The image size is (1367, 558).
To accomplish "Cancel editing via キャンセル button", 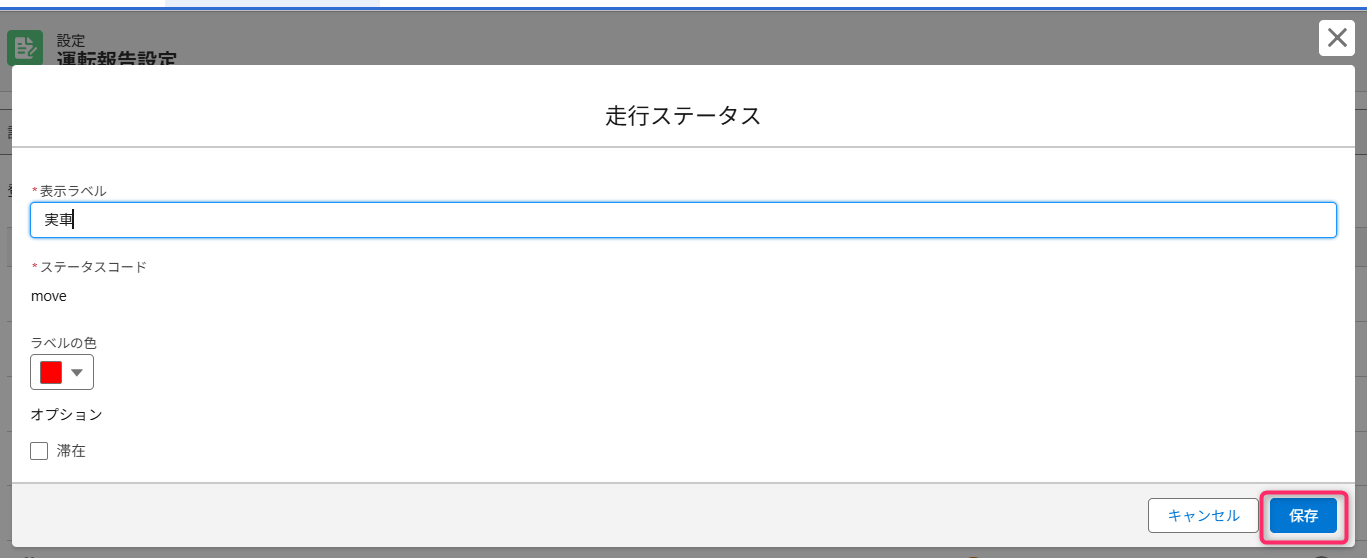I will (1203, 516).
